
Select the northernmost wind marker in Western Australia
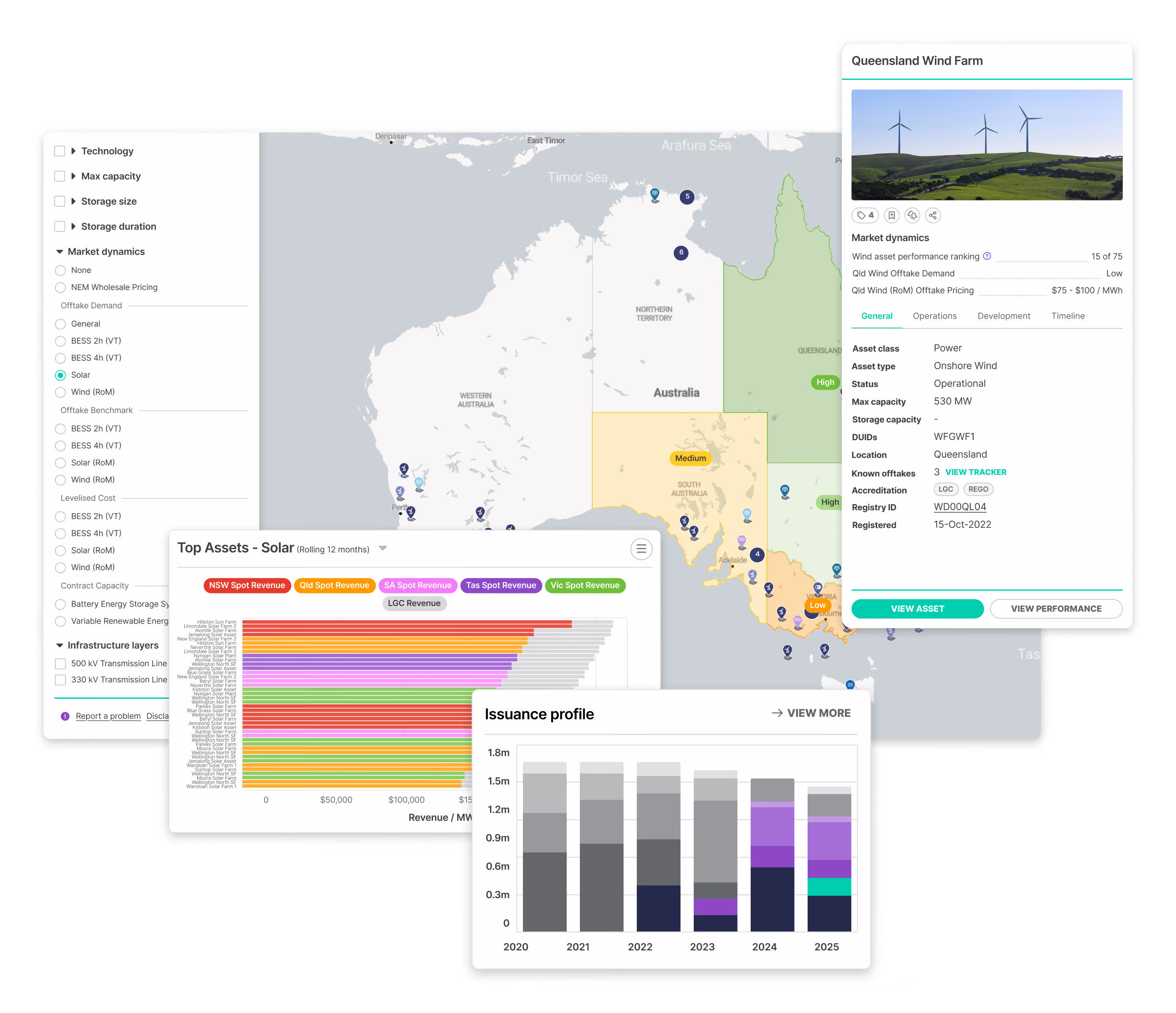coord(403,470)
